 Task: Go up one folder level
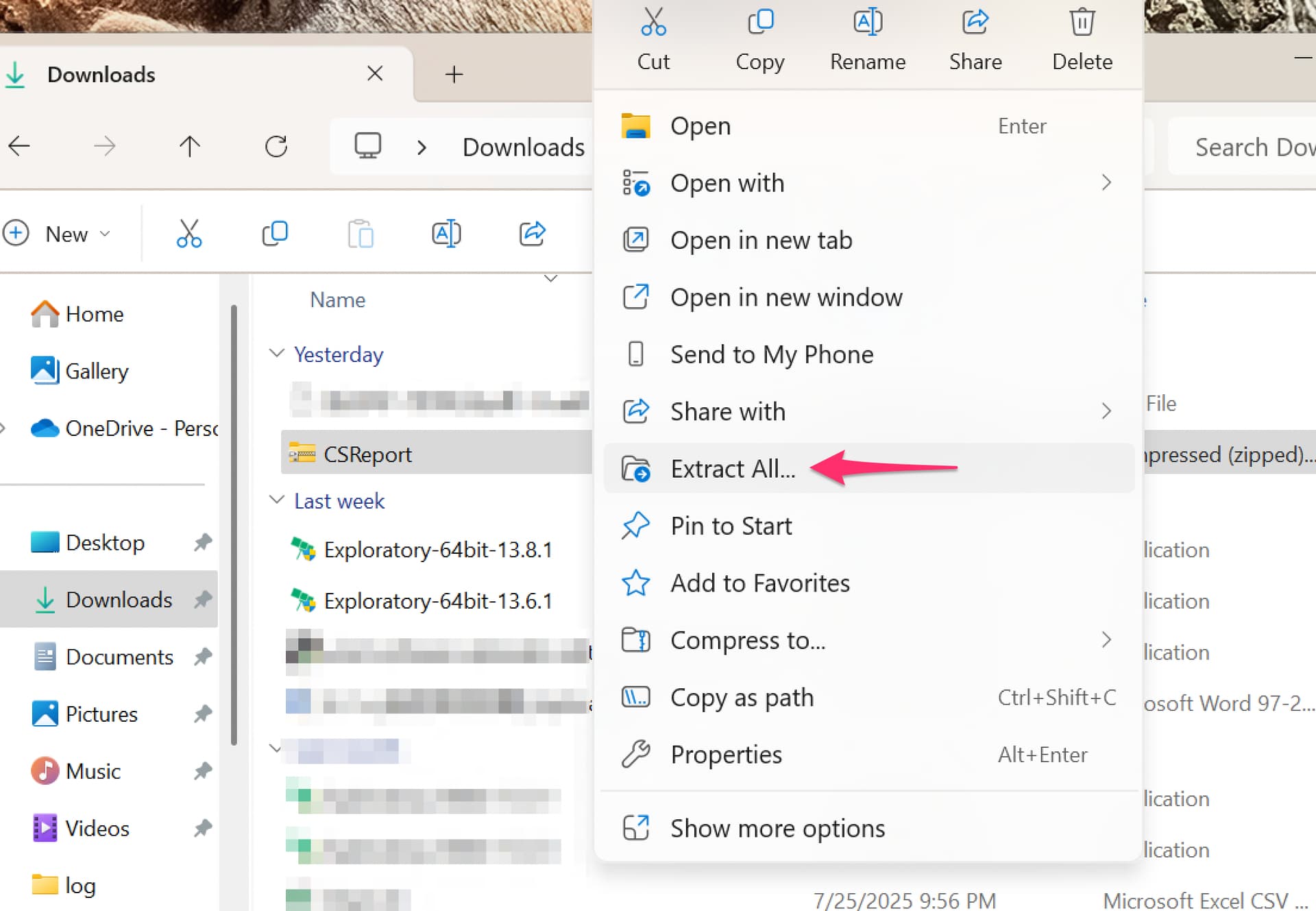[x=190, y=145]
